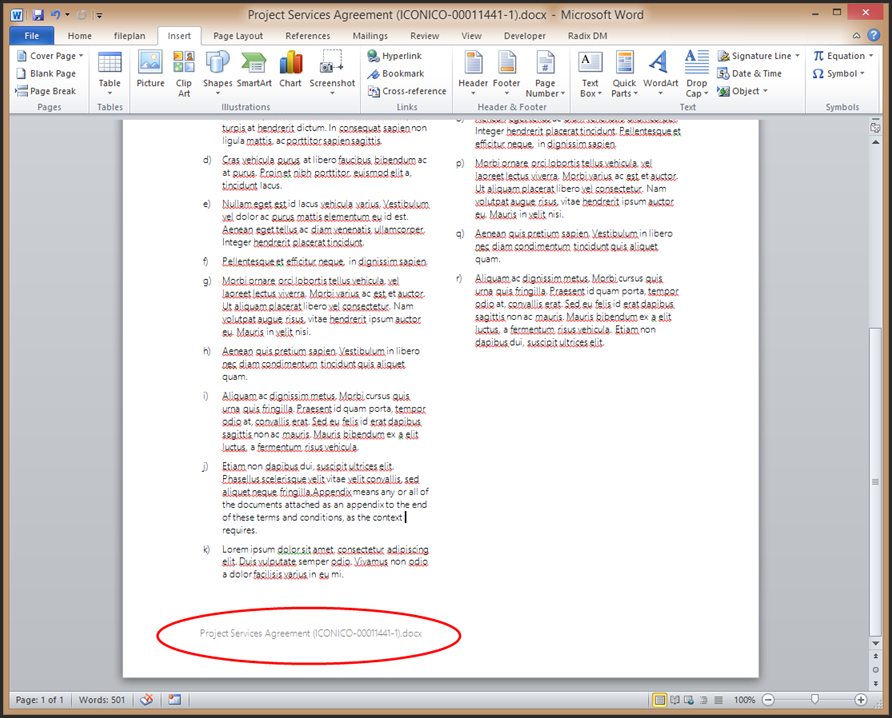
Task: Click the Words: 501 count
Action: coord(102,700)
